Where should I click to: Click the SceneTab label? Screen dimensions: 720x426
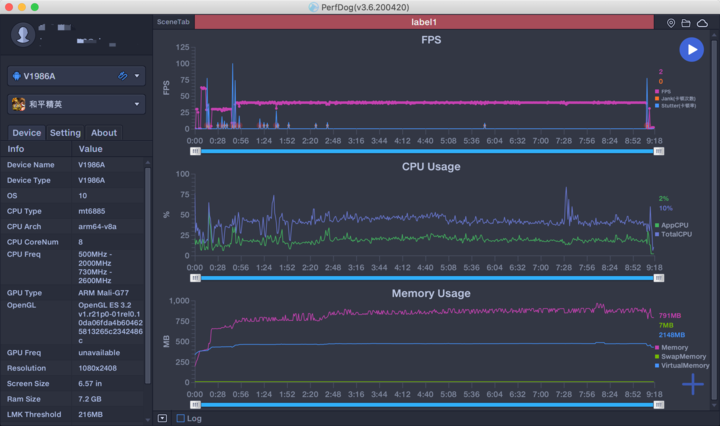tap(173, 22)
